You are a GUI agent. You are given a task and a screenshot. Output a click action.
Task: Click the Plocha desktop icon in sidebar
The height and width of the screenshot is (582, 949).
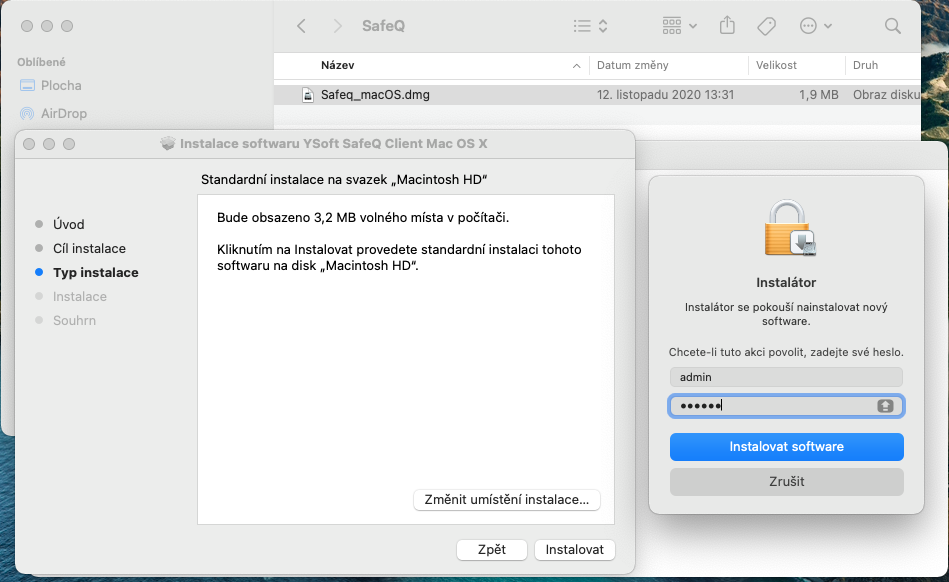coord(27,86)
